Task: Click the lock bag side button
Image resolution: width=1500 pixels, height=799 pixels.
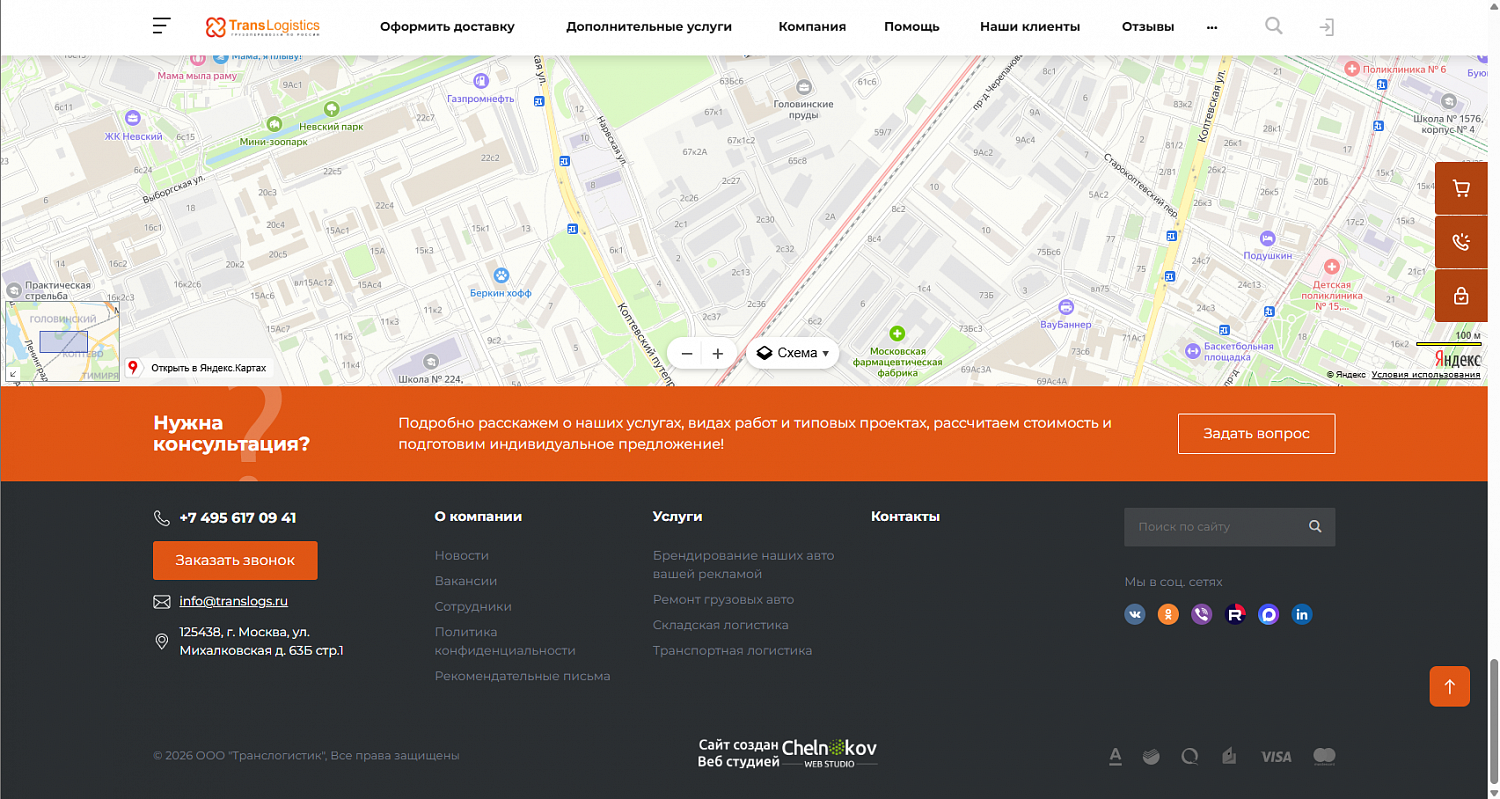Action: point(1461,296)
